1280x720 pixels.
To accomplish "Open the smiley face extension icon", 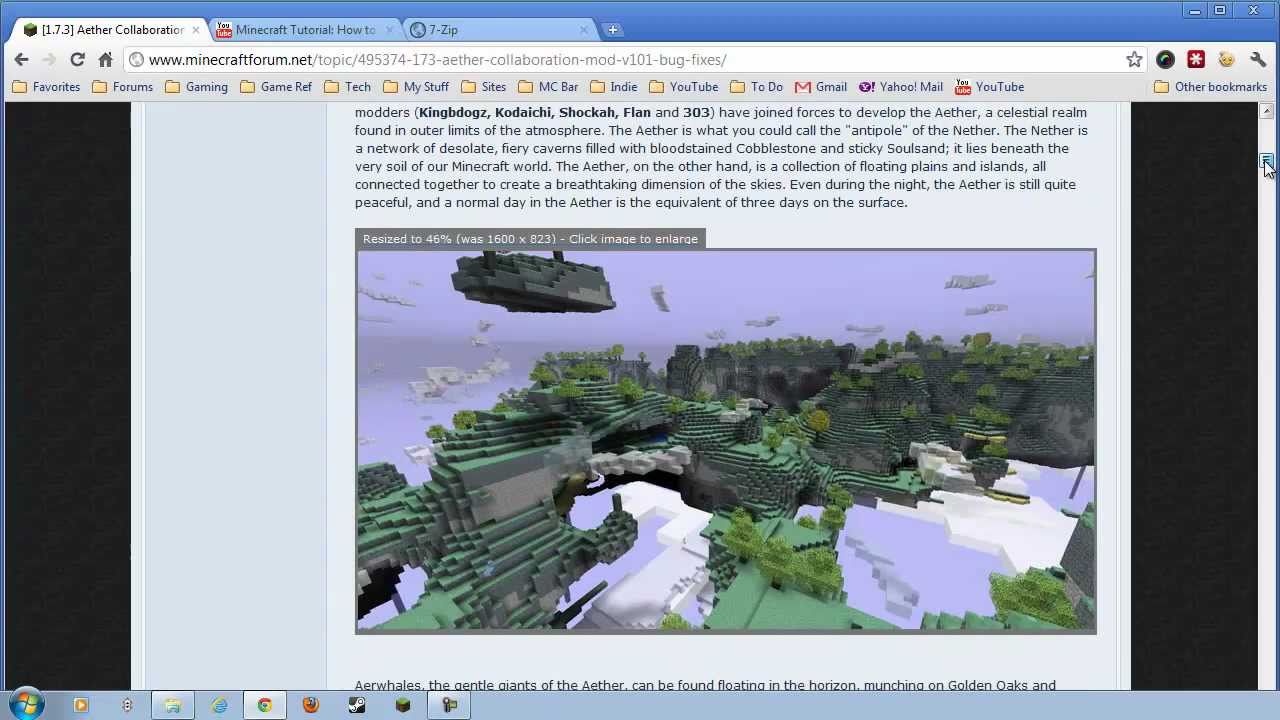I will point(1227,60).
